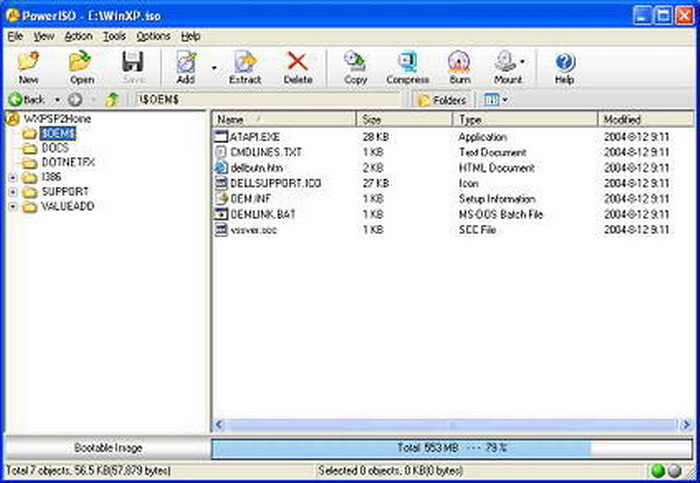
Task: Click the view mode icon
Action: (492, 100)
